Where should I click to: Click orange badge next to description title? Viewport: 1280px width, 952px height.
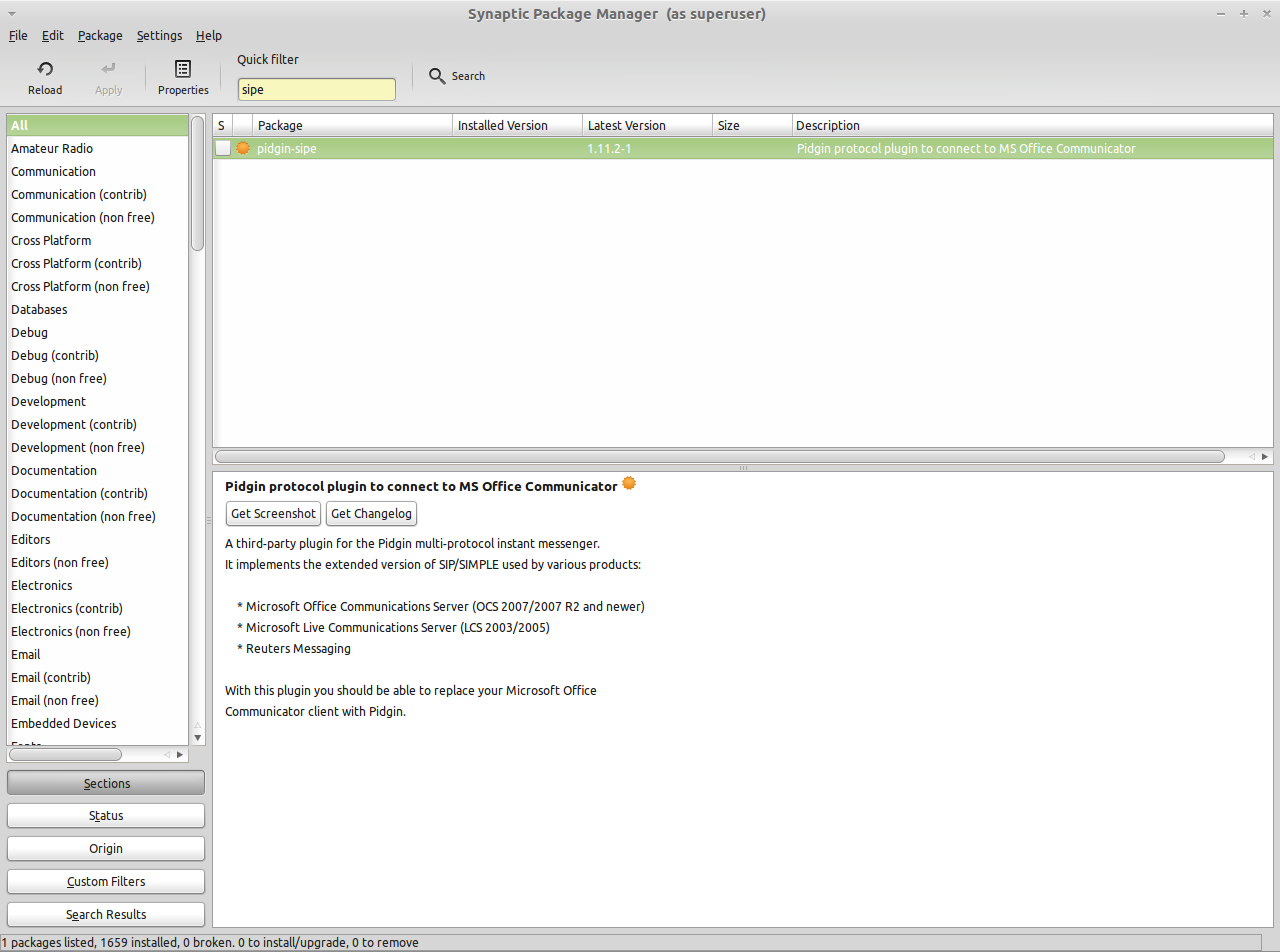point(629,484)
